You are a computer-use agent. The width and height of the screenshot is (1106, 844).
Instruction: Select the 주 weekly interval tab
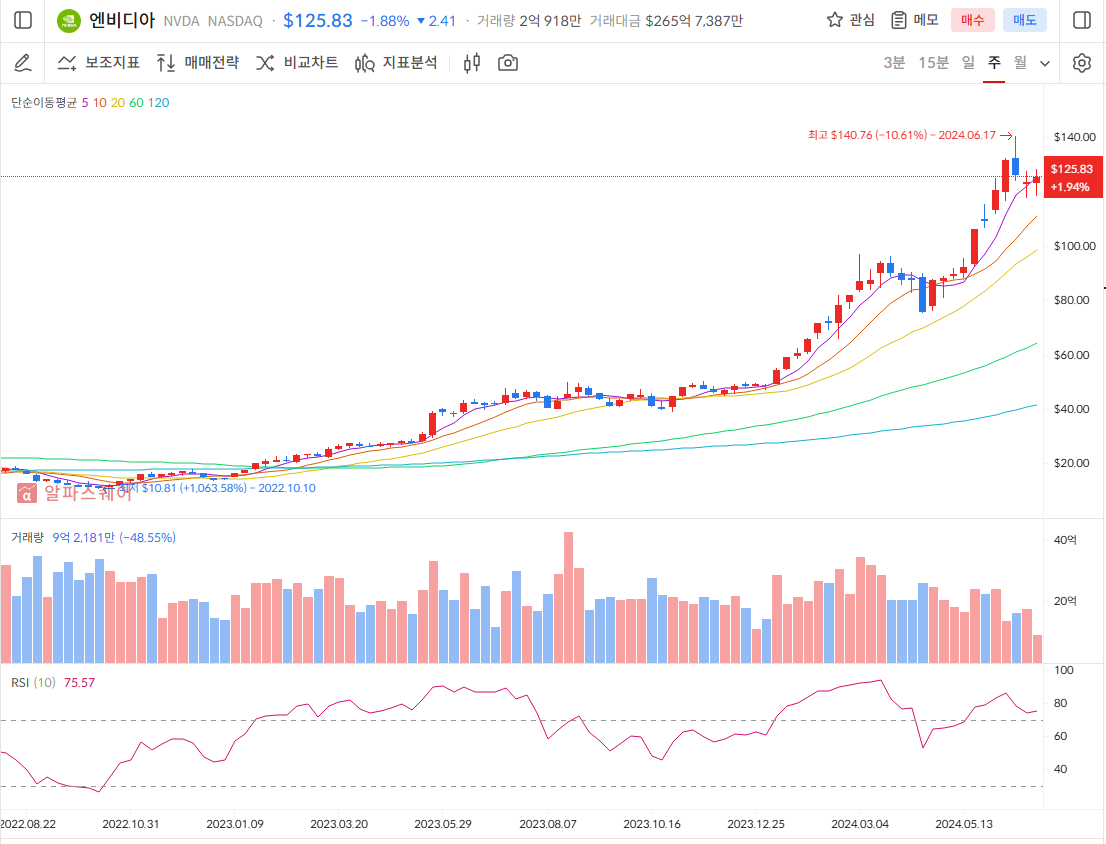coord(994,63)
